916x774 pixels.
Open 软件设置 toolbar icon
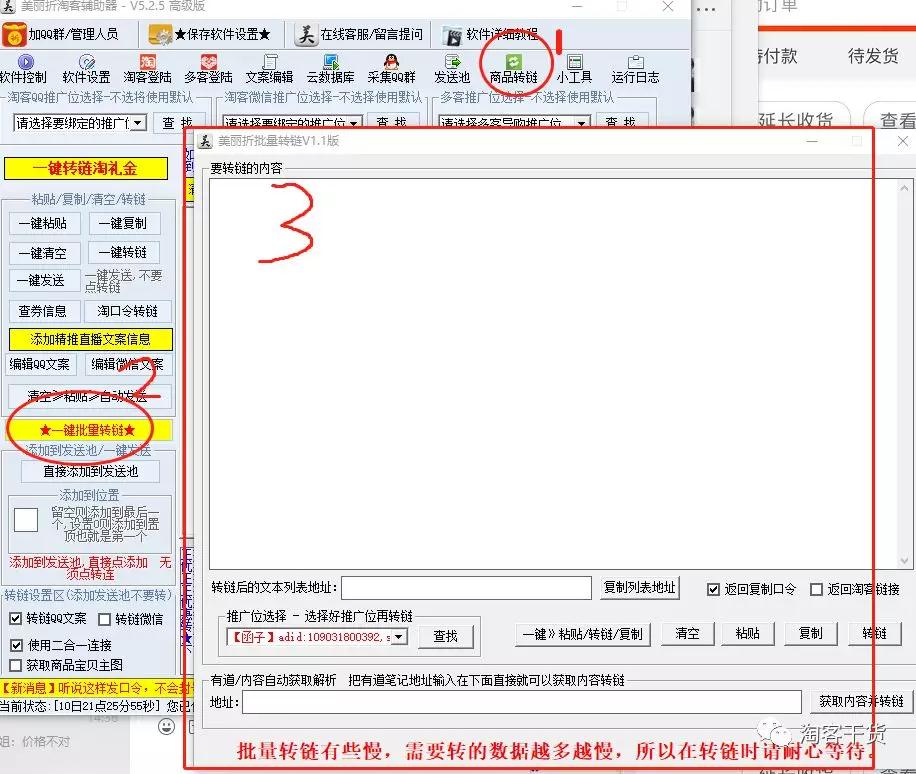[86, 69]
